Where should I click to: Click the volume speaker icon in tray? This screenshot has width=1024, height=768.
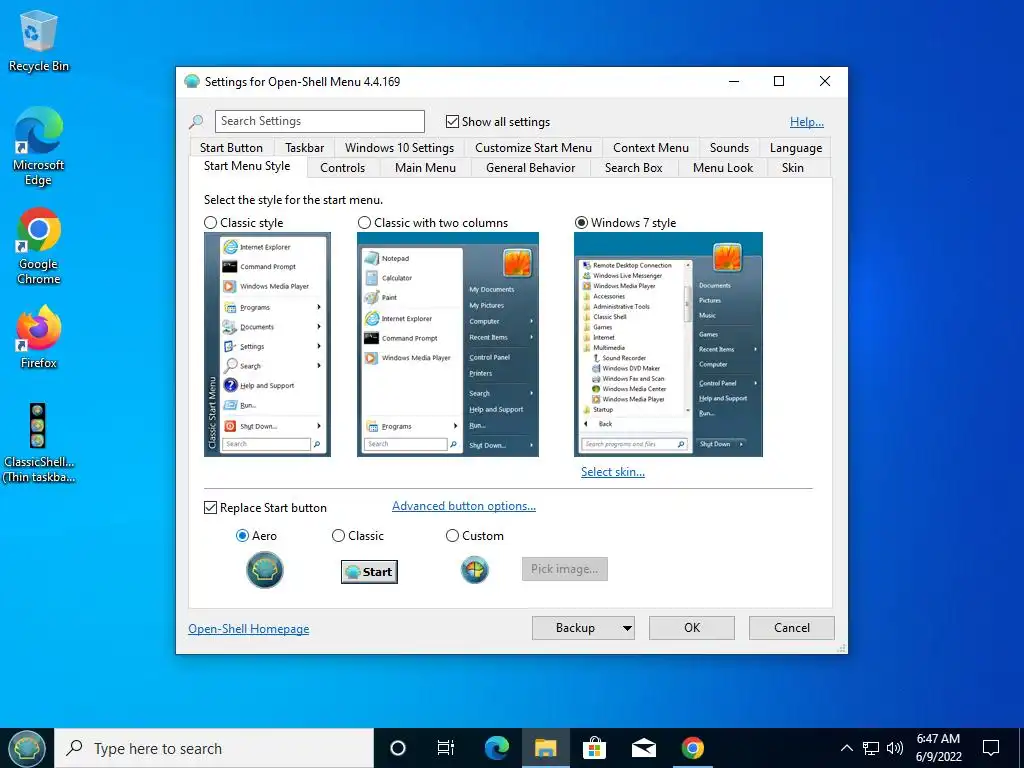click(x=895, y=748)
